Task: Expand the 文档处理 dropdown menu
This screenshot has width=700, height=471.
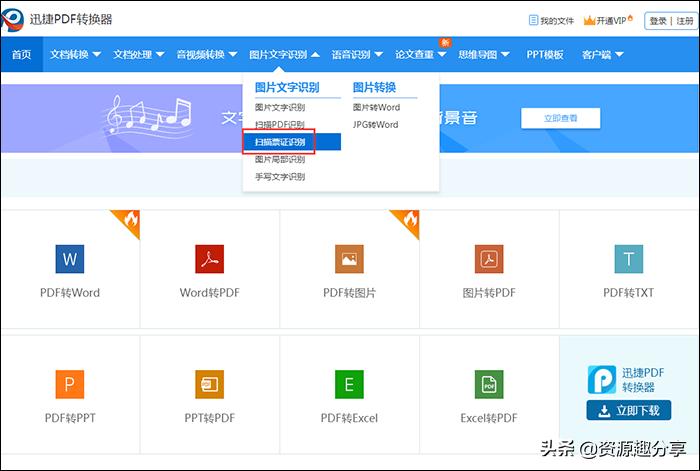Action: [x=139, y=54]
